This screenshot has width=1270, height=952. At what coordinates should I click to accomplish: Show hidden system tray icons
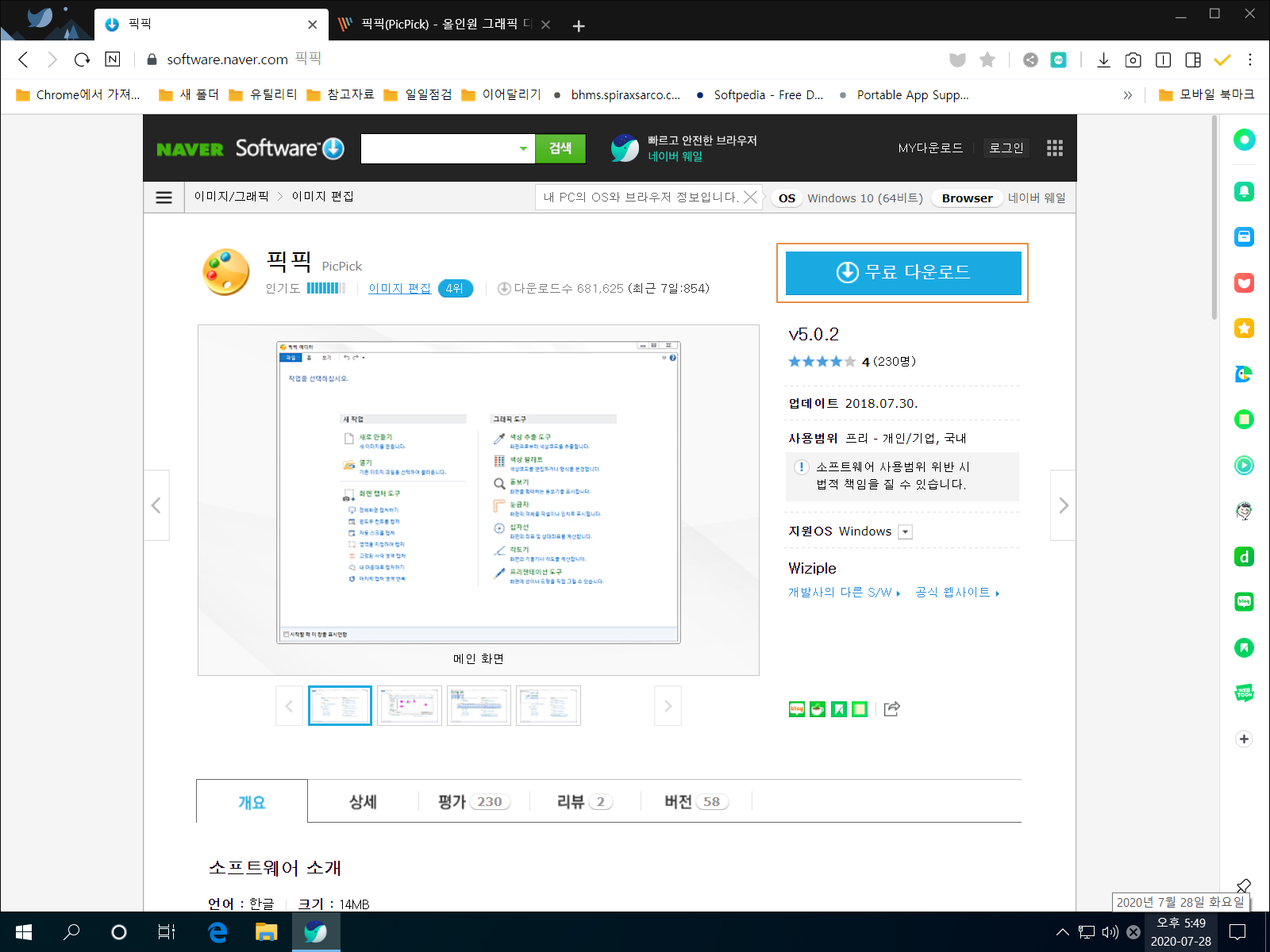point(1062,932)
